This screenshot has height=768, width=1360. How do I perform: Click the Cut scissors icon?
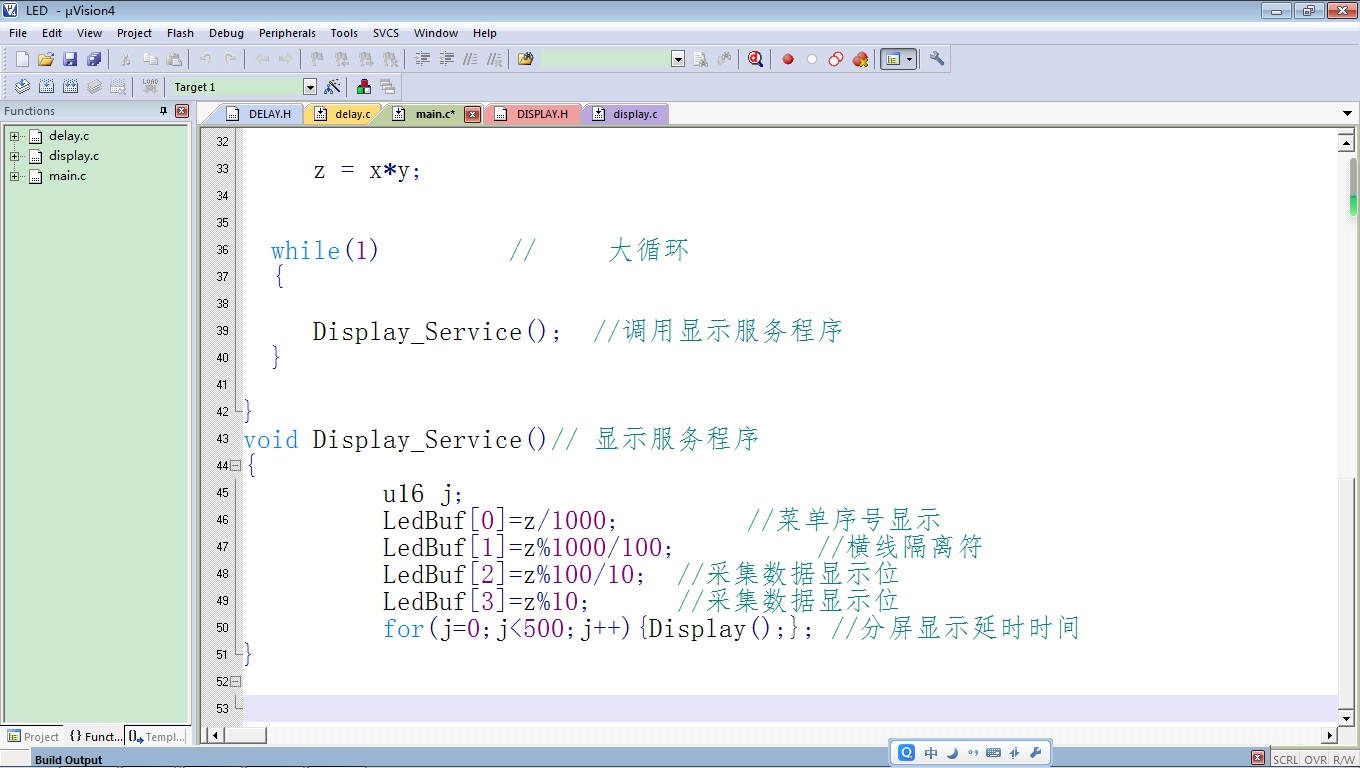click(x=126, y=59)
